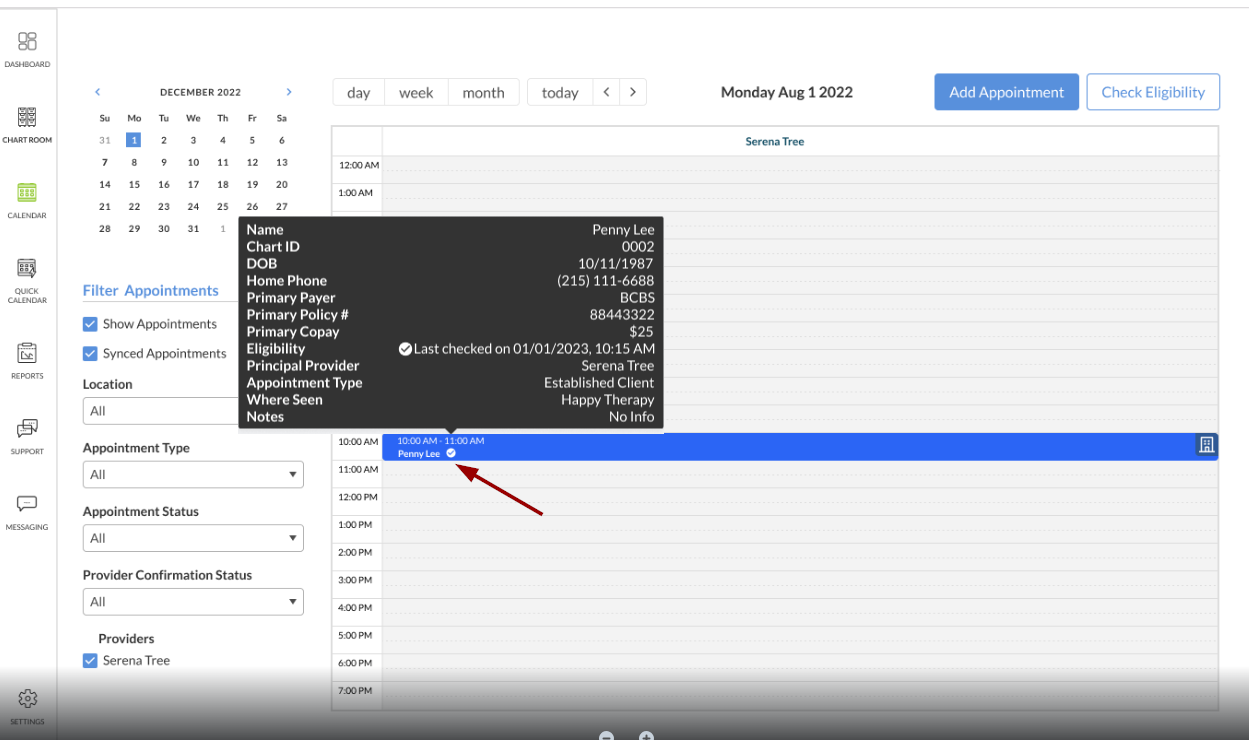Expand the Appointment Status dropdown
The height and width of the screenshot is (740, 1249).
pos(193,538)
